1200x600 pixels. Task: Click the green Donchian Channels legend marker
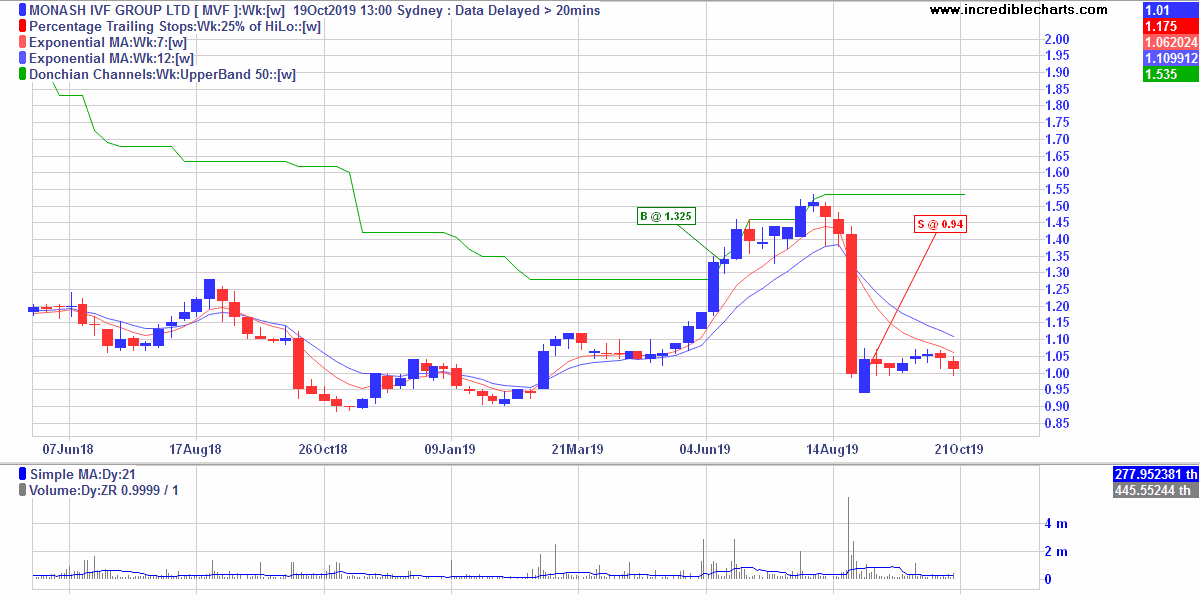coord(23,74)
